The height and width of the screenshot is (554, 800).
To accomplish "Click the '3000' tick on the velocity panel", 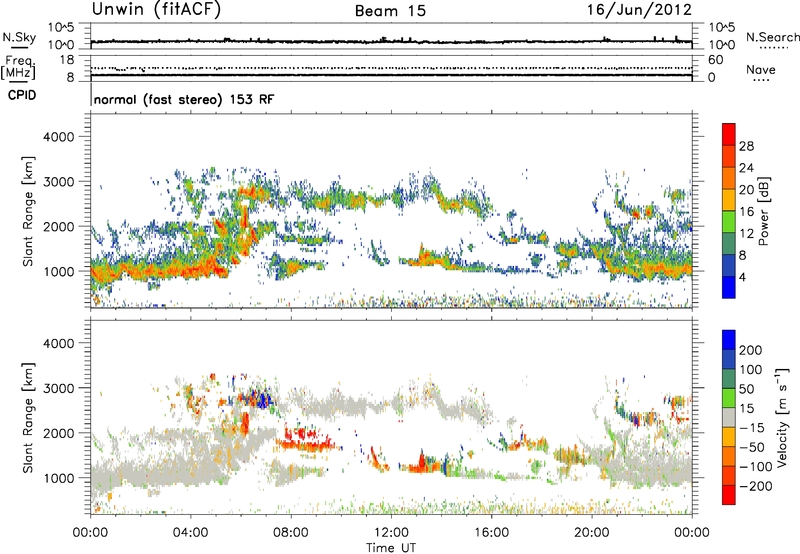I will click(59, 388).
